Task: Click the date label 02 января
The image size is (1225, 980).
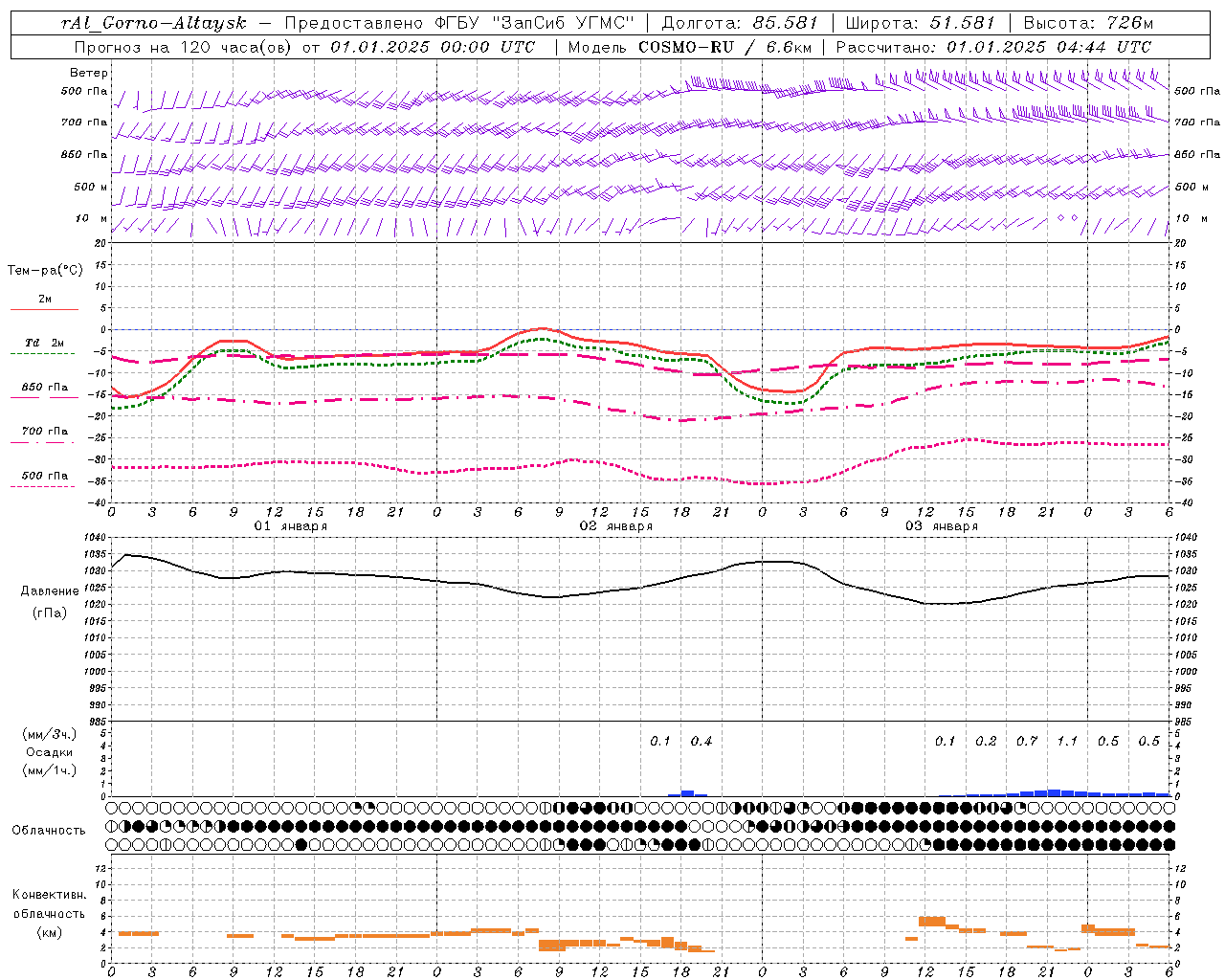Action: (615, 526)
